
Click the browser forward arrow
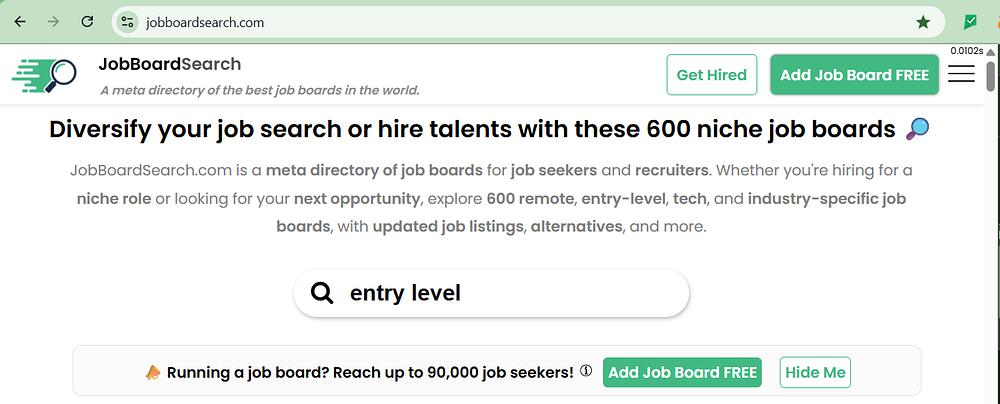coord(53,21)
